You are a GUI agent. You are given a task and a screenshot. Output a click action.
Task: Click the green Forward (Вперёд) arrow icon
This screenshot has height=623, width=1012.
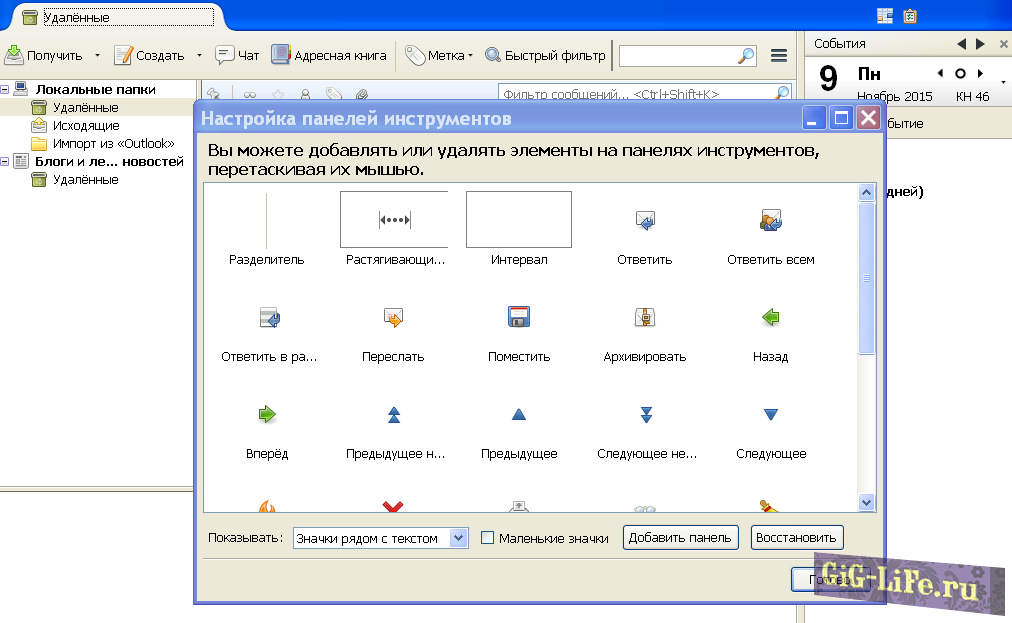click(x=266, y=415)
